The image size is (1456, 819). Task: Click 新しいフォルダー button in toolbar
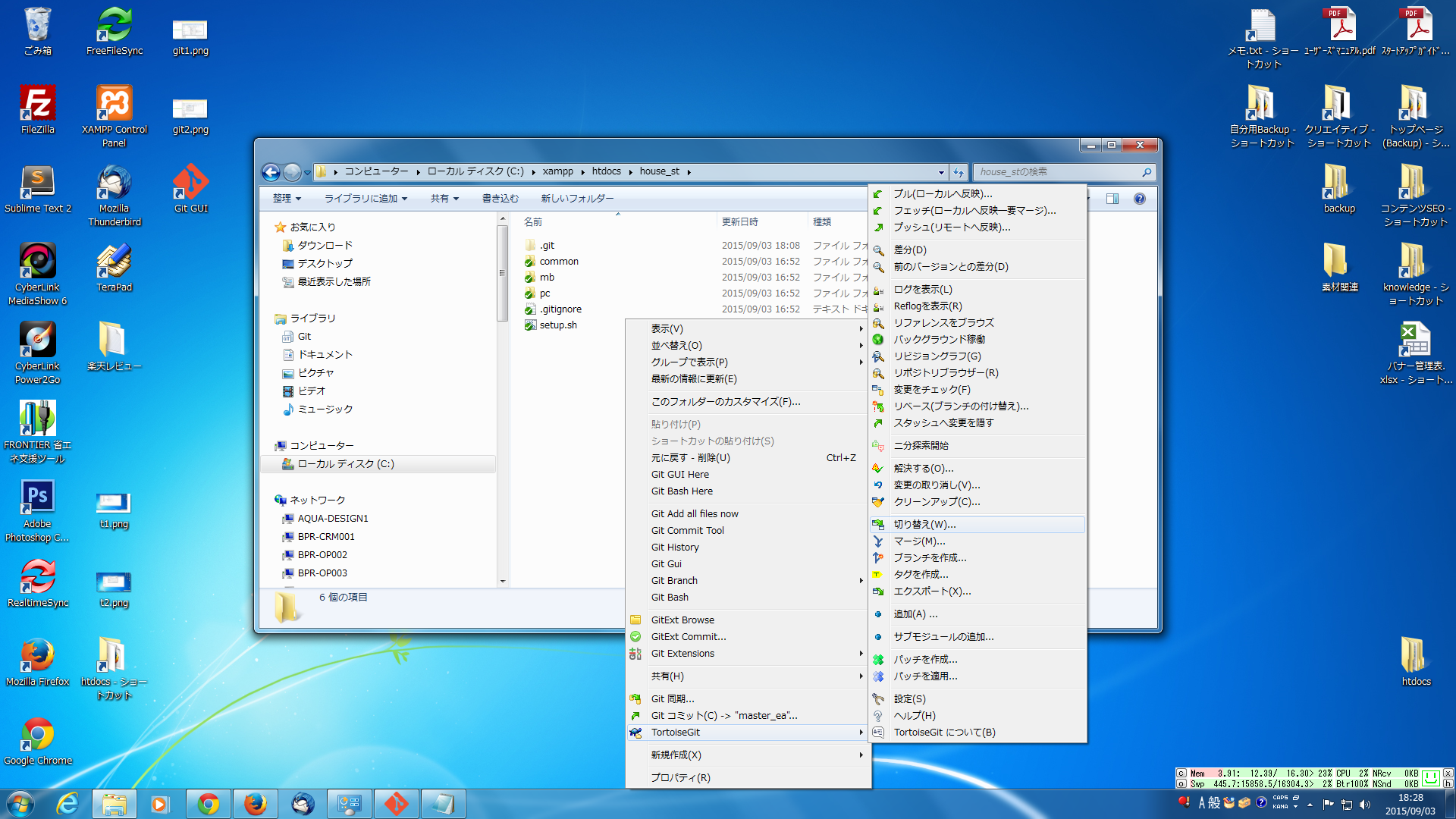pos(577,199)
